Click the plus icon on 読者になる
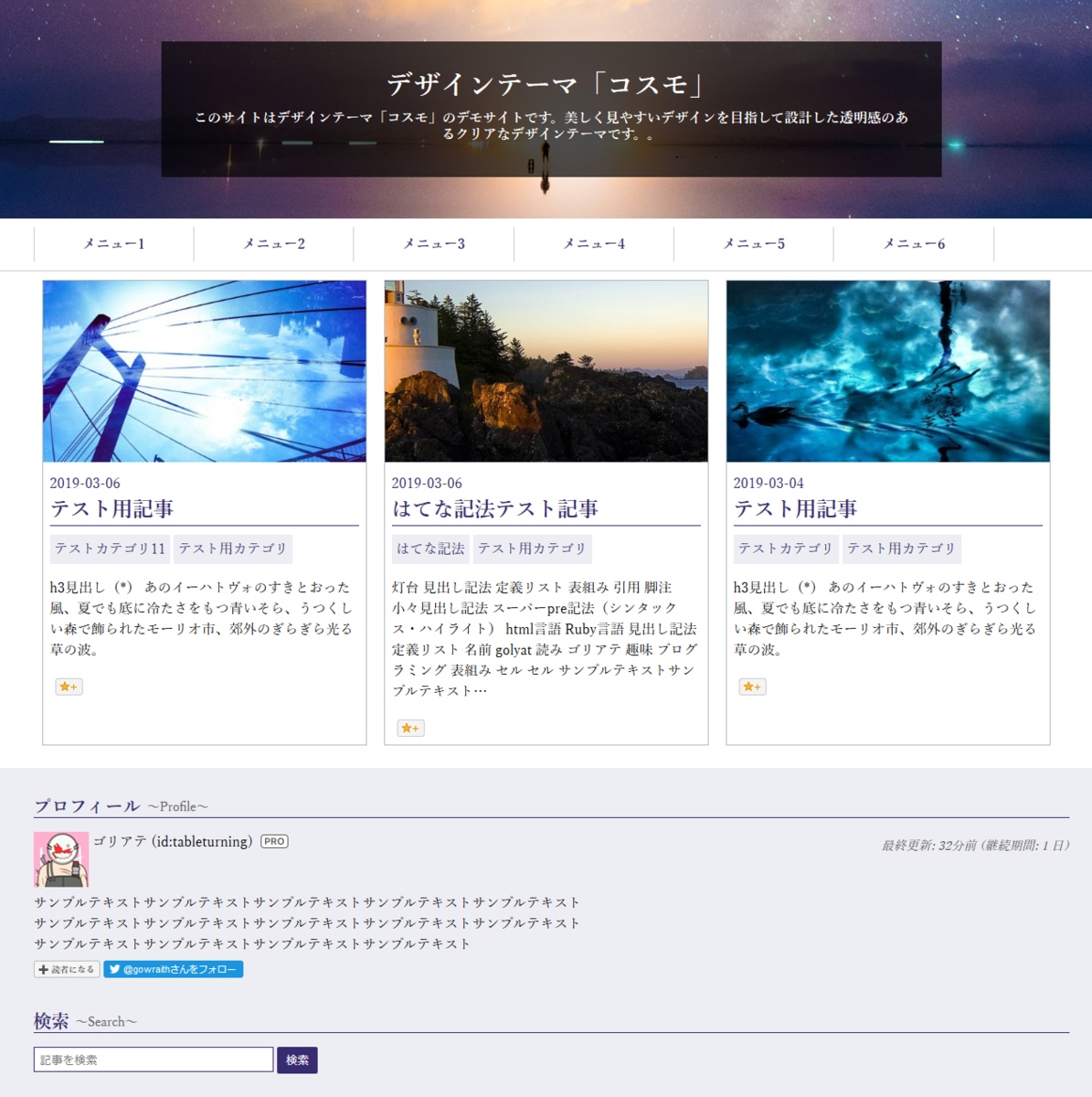This screenshot has width=1092, height=1097. 42,969
